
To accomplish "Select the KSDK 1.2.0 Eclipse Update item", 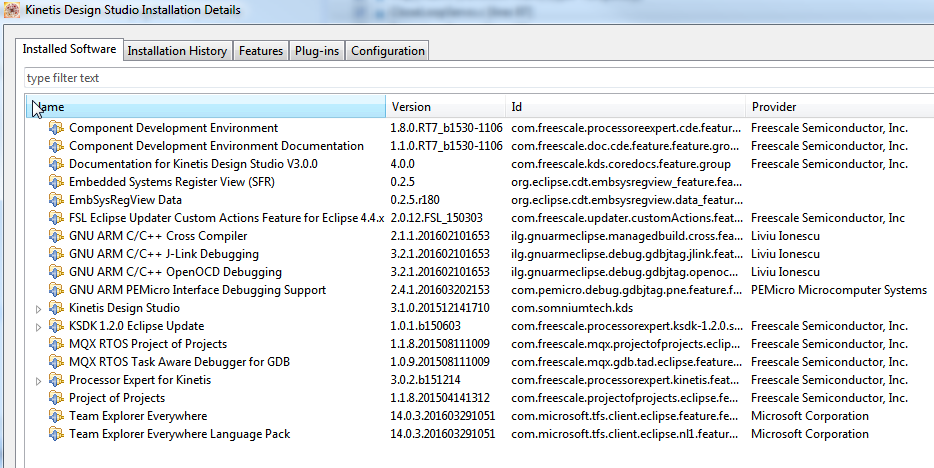I will click(136, 326).
